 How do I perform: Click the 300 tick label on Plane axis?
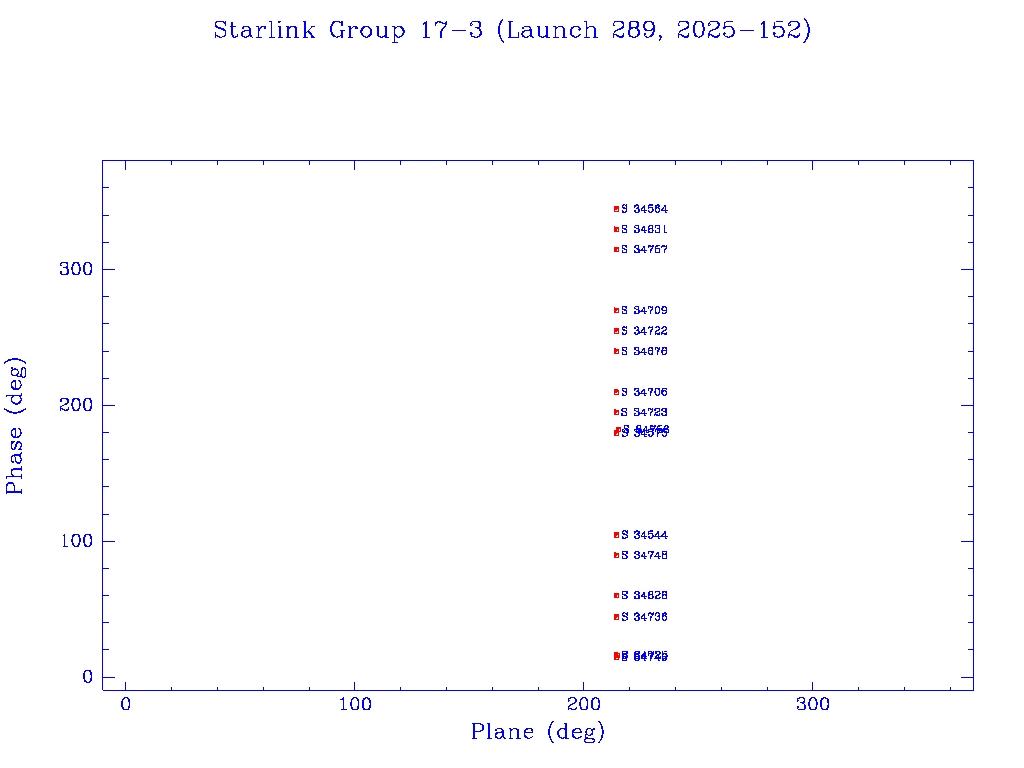pos(813,705)
